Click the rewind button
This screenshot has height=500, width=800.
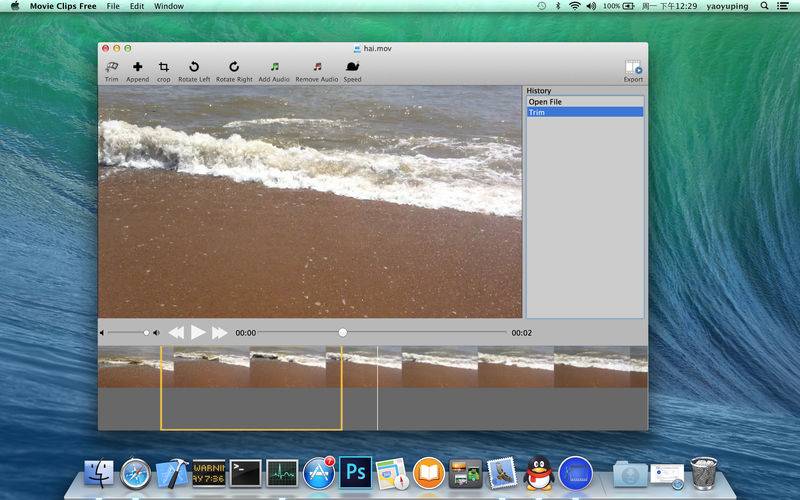176,333
